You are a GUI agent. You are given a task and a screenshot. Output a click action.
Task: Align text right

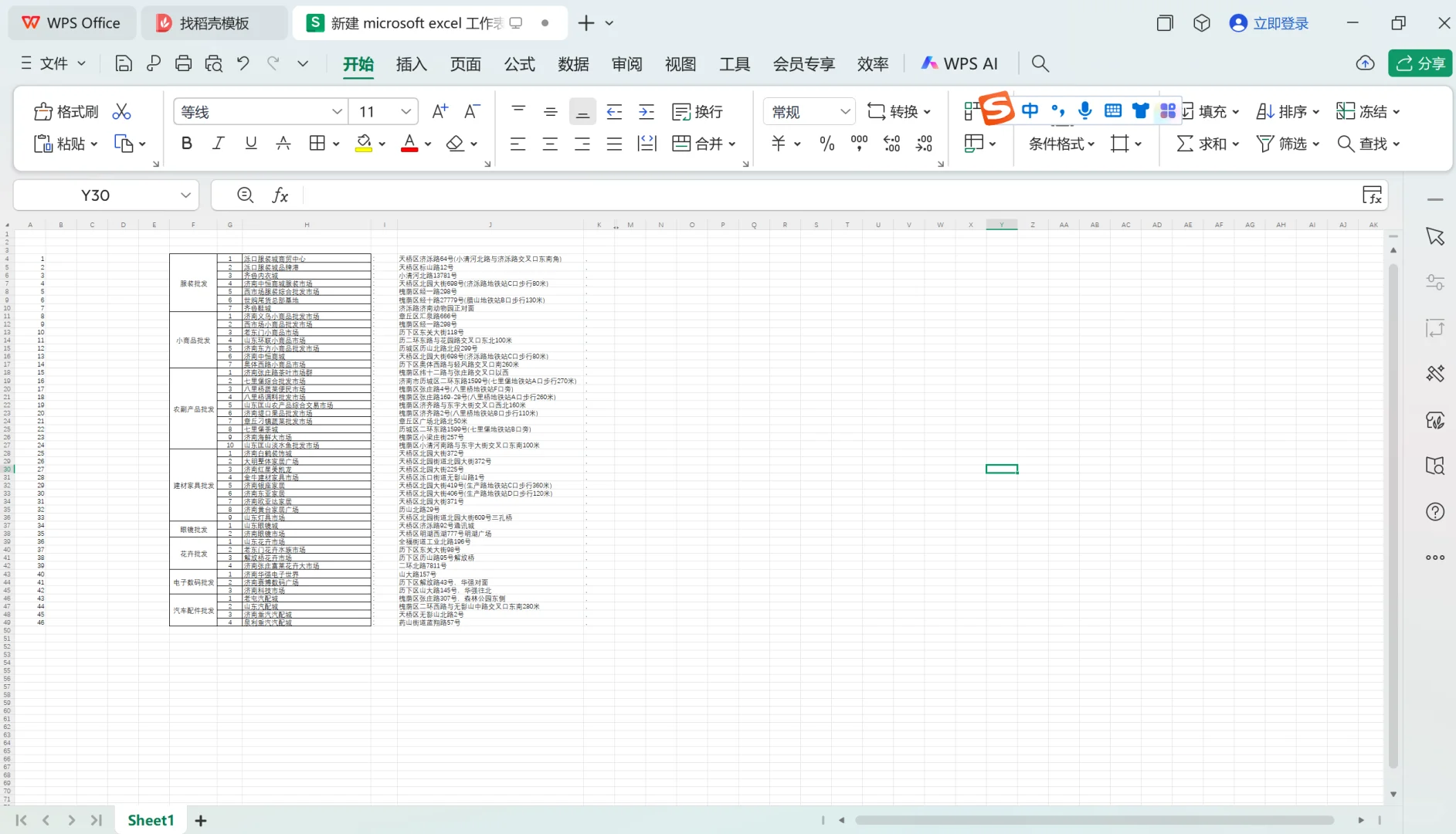[x=582, y=144]
